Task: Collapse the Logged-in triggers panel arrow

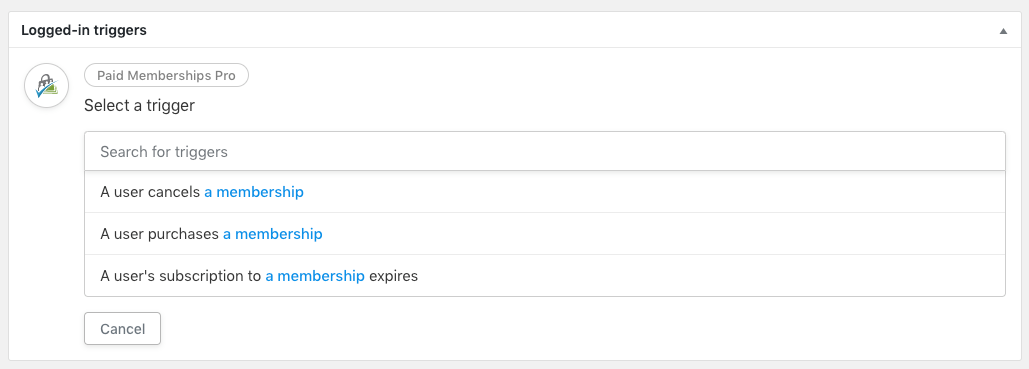Action: pyautogui.click(x=1003, y=31)
